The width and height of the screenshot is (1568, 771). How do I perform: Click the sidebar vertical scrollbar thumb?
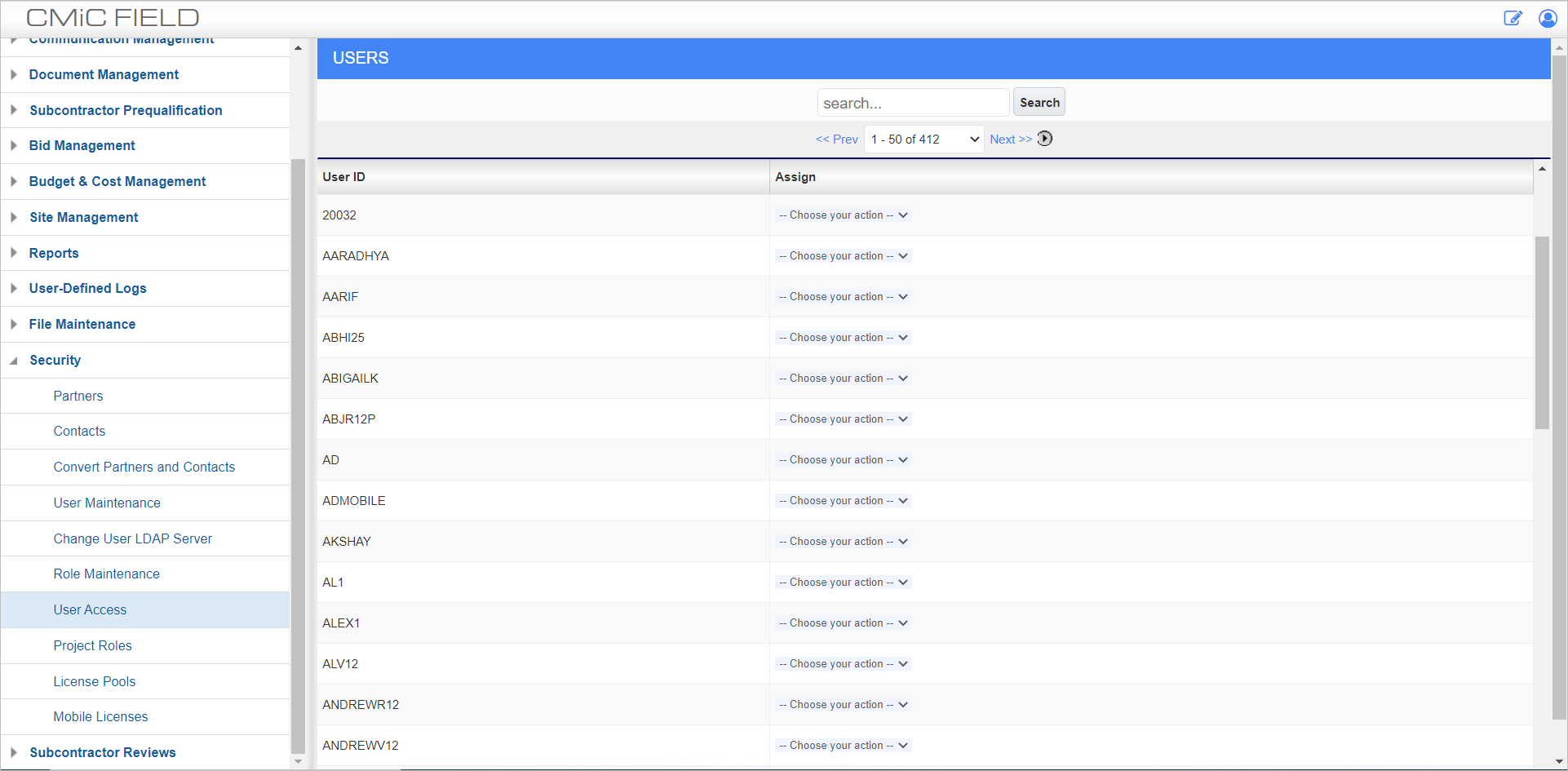coord(298,455)
